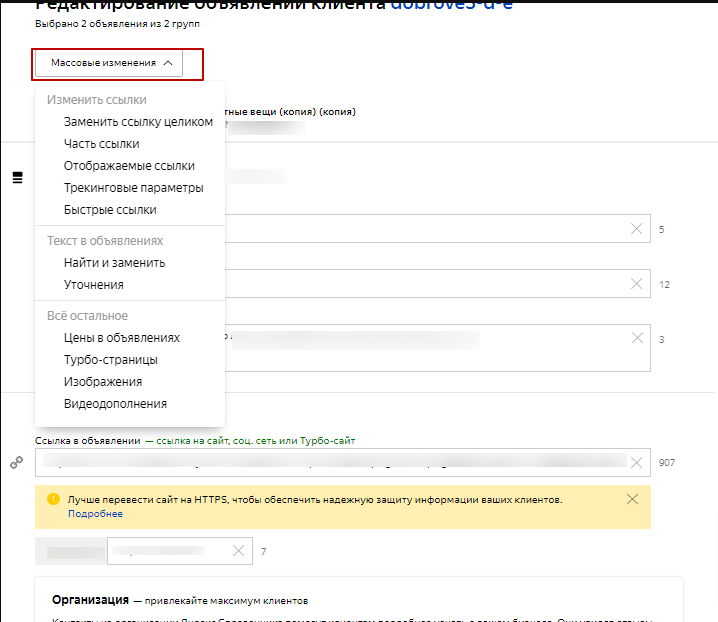
Task: Choose Изображения from the dropdown menu
Action: coord(102,382)
